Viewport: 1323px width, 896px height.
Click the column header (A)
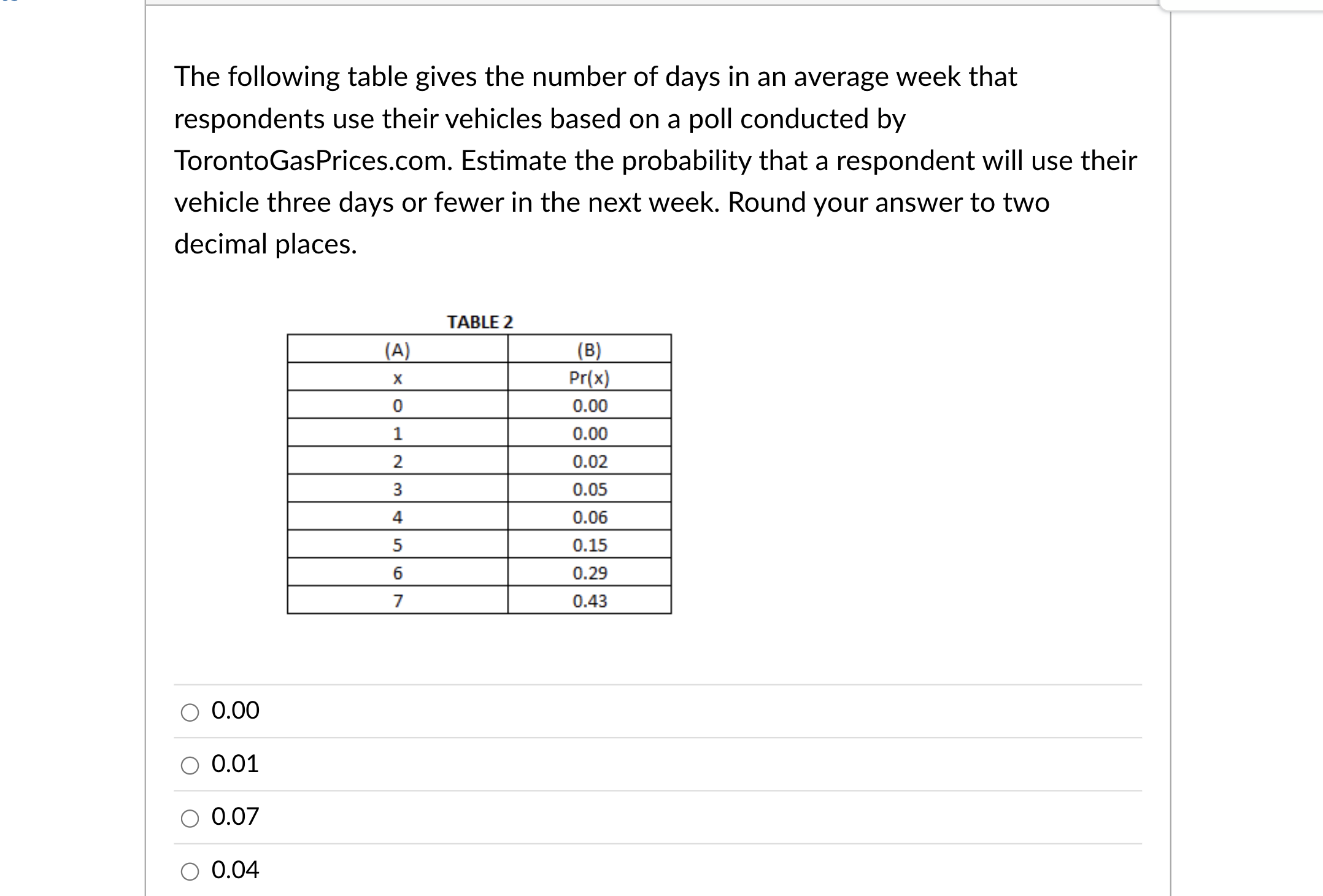397,350
